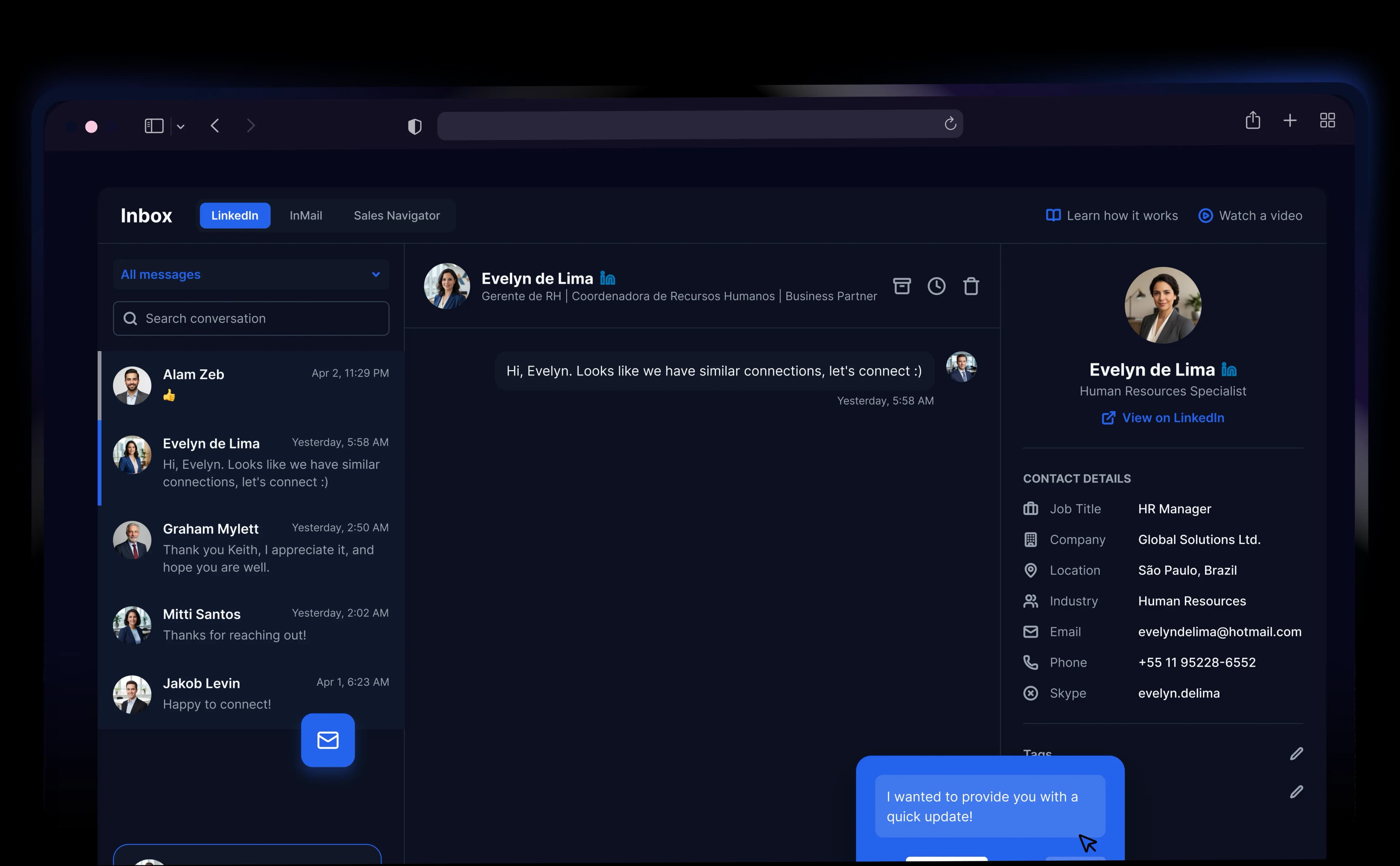Open View on LinkedIn link

1163,418
